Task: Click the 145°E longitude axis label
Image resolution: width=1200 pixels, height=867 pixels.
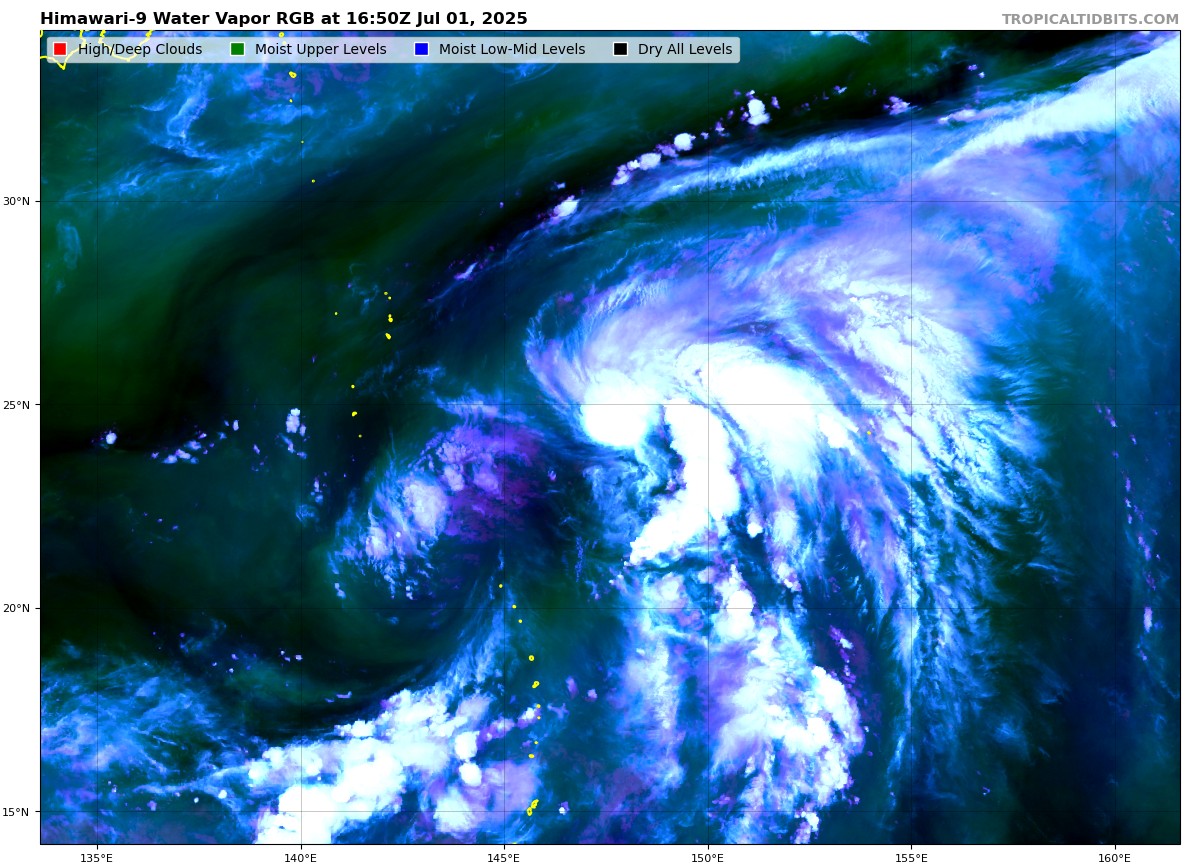Action: (x=504, y=857)
